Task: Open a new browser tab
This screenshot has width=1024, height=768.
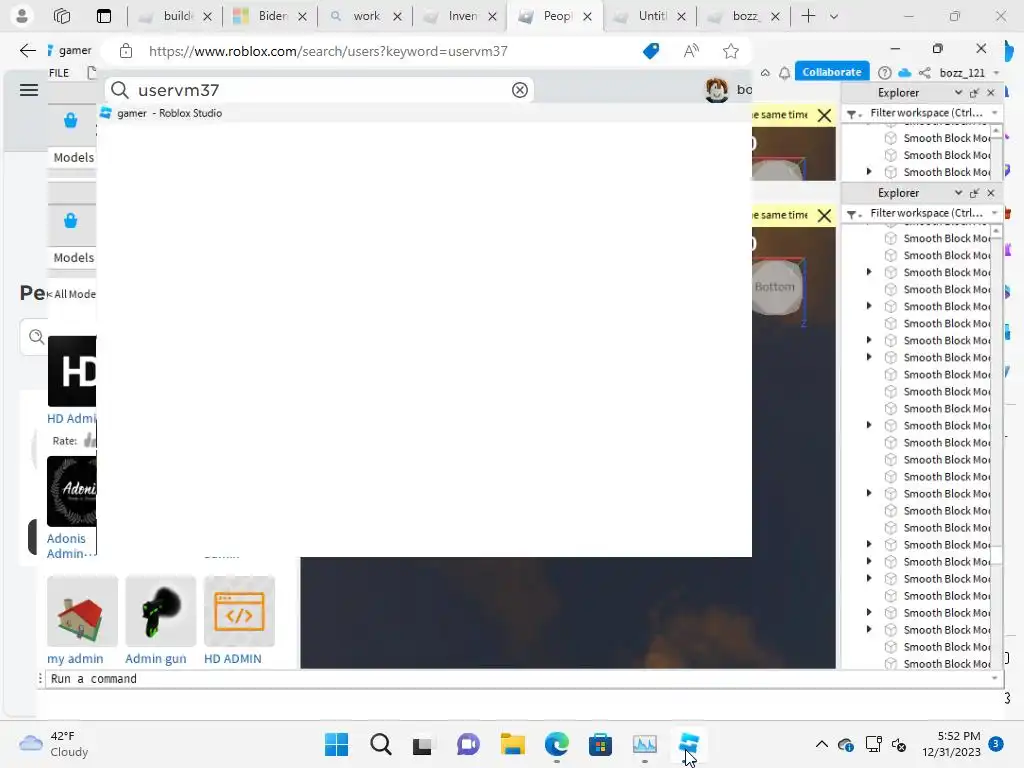Action: 808,16
